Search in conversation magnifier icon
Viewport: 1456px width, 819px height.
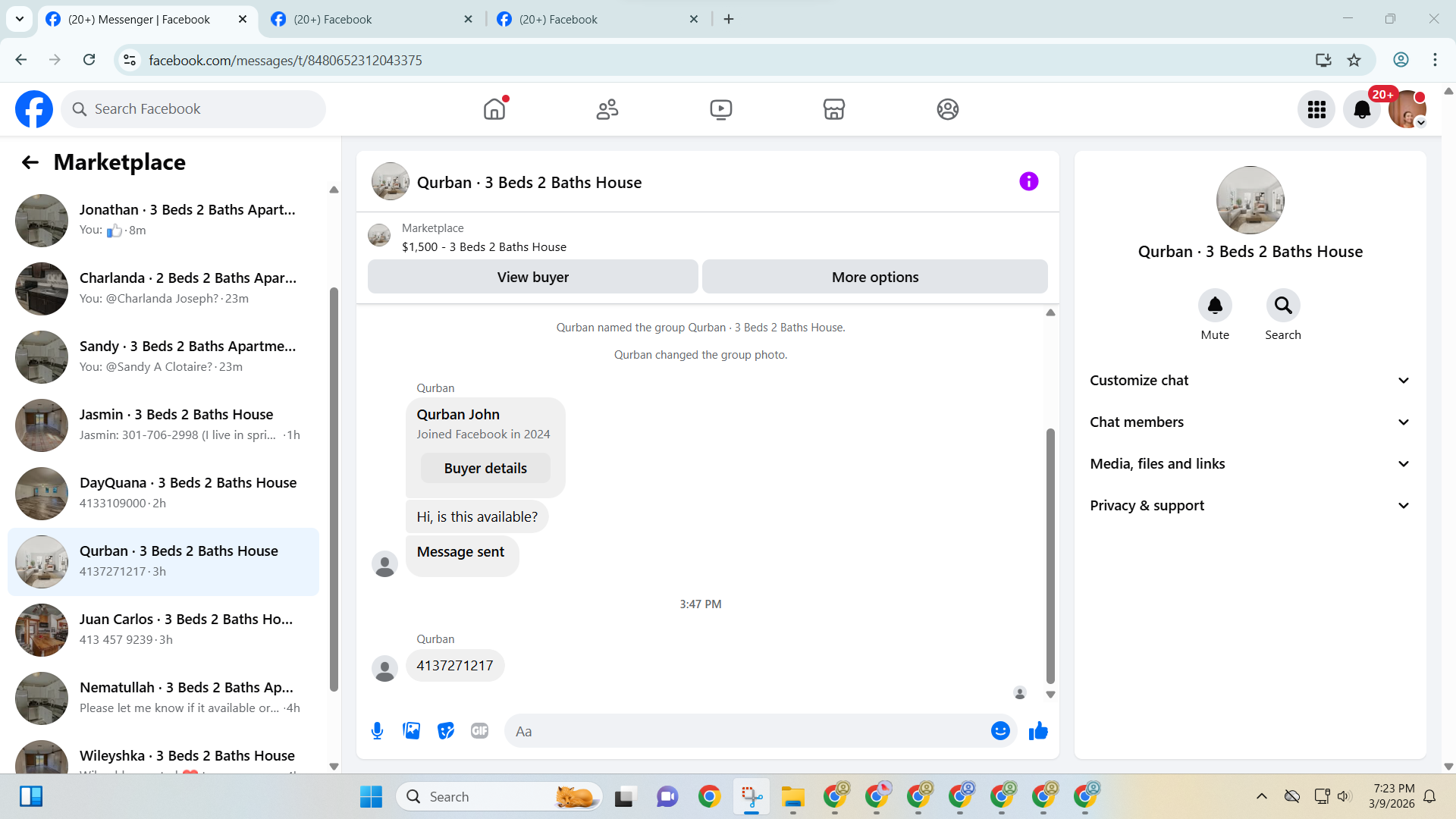pyautogui.click(x=1282, y=306)
